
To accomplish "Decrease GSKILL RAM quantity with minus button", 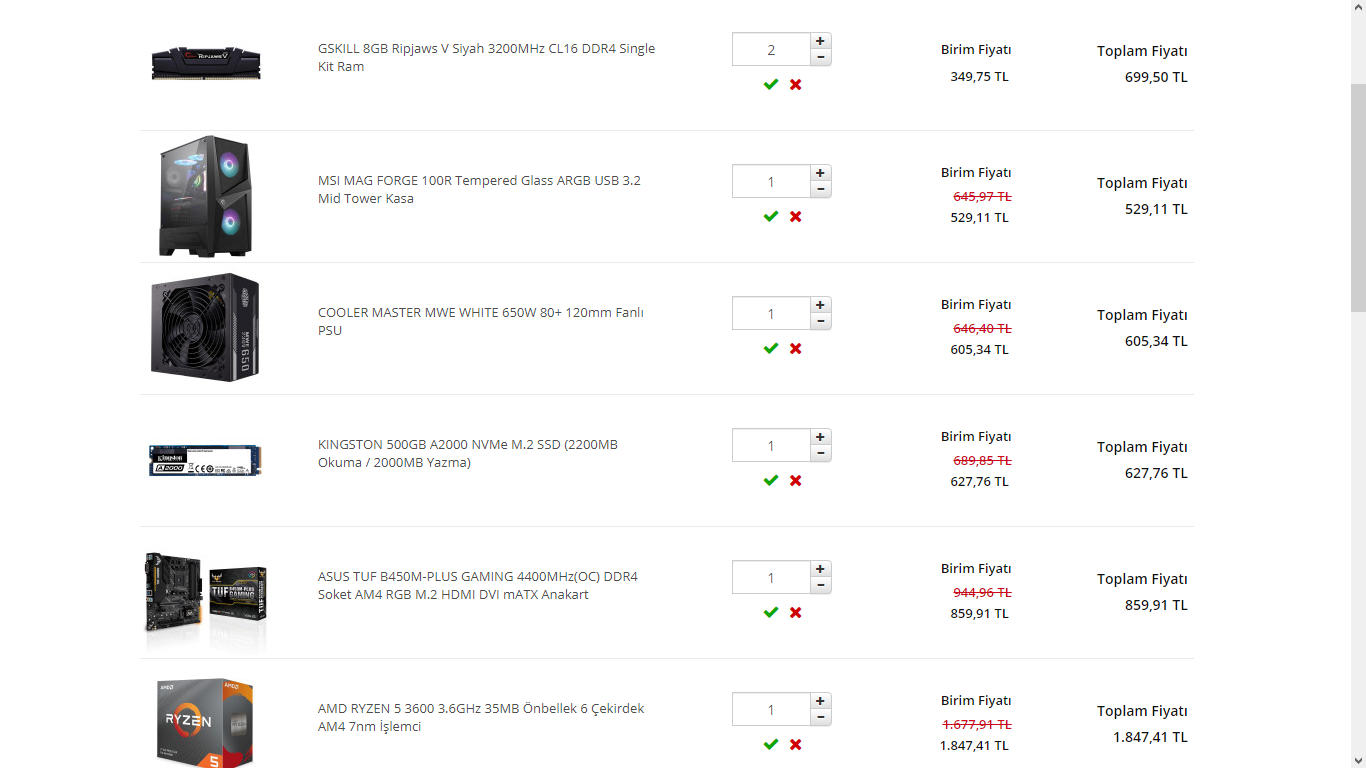I will coord(820,57).
